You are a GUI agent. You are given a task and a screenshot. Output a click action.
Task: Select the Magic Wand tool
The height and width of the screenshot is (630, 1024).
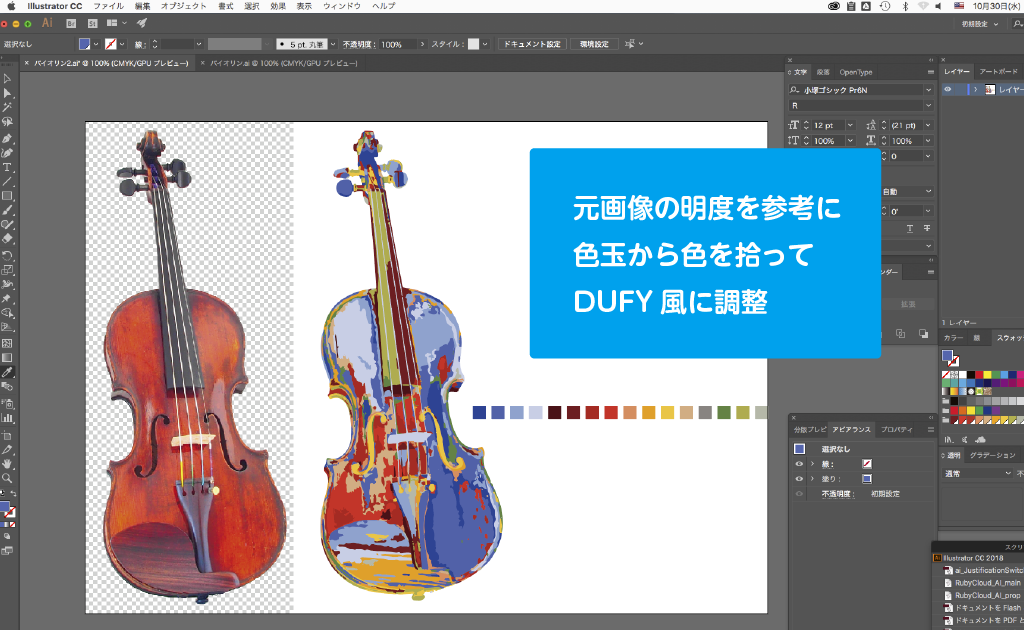[x=7, y=107]
